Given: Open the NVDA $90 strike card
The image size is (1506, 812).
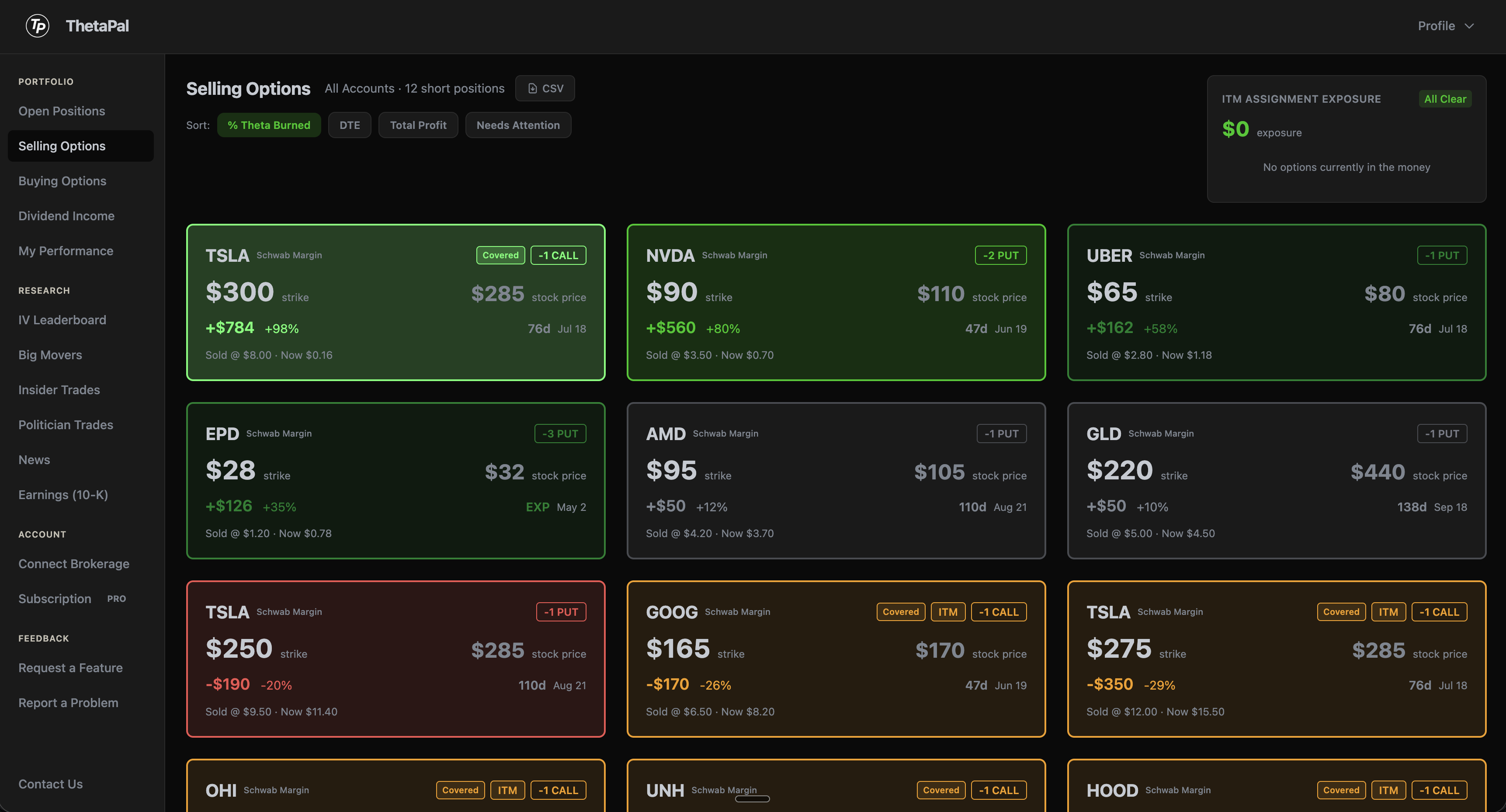Looking at the screenshot, I should pos(836,302).
